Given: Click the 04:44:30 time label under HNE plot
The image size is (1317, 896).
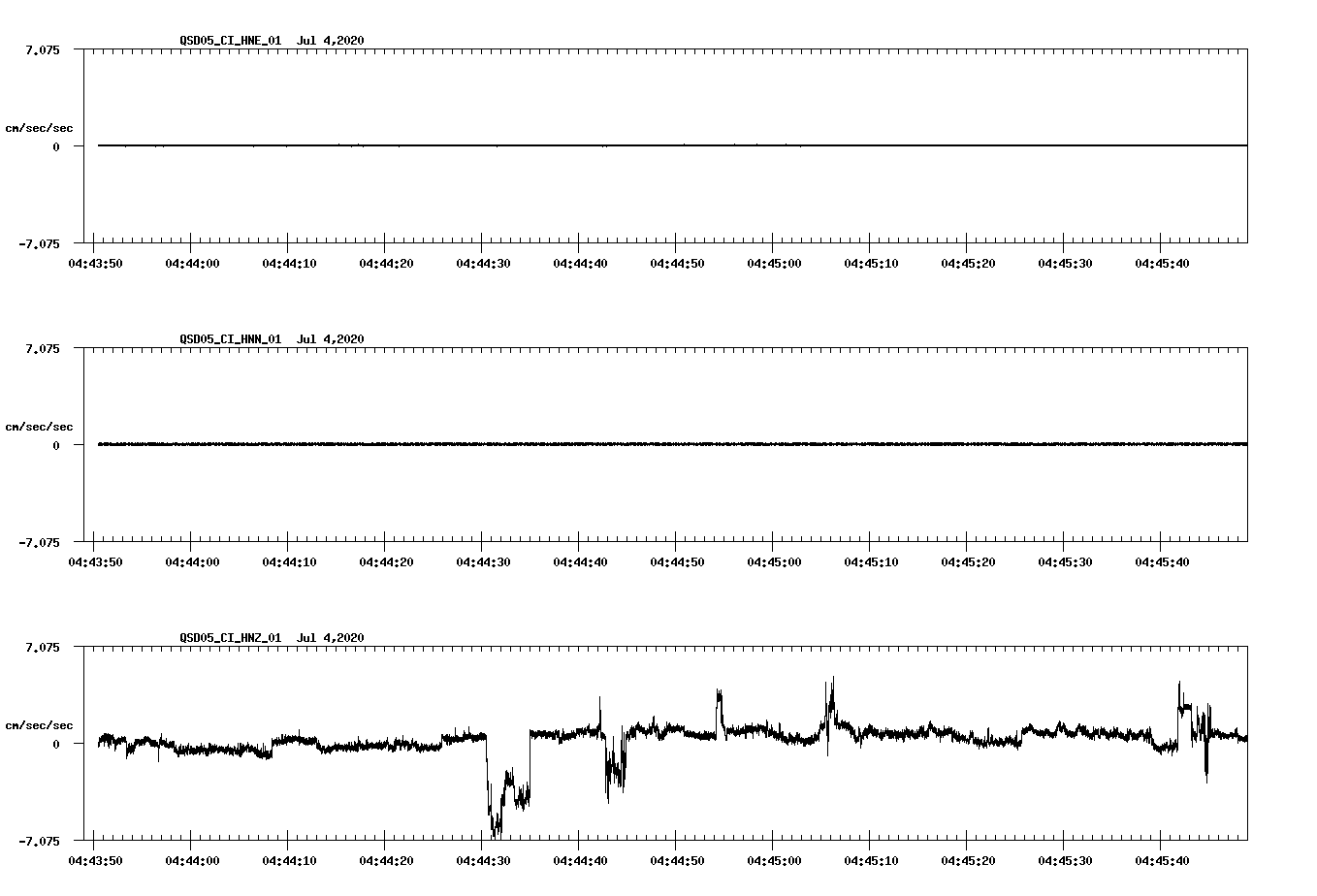Looking at the screenshot, I should tap(483, 263).
